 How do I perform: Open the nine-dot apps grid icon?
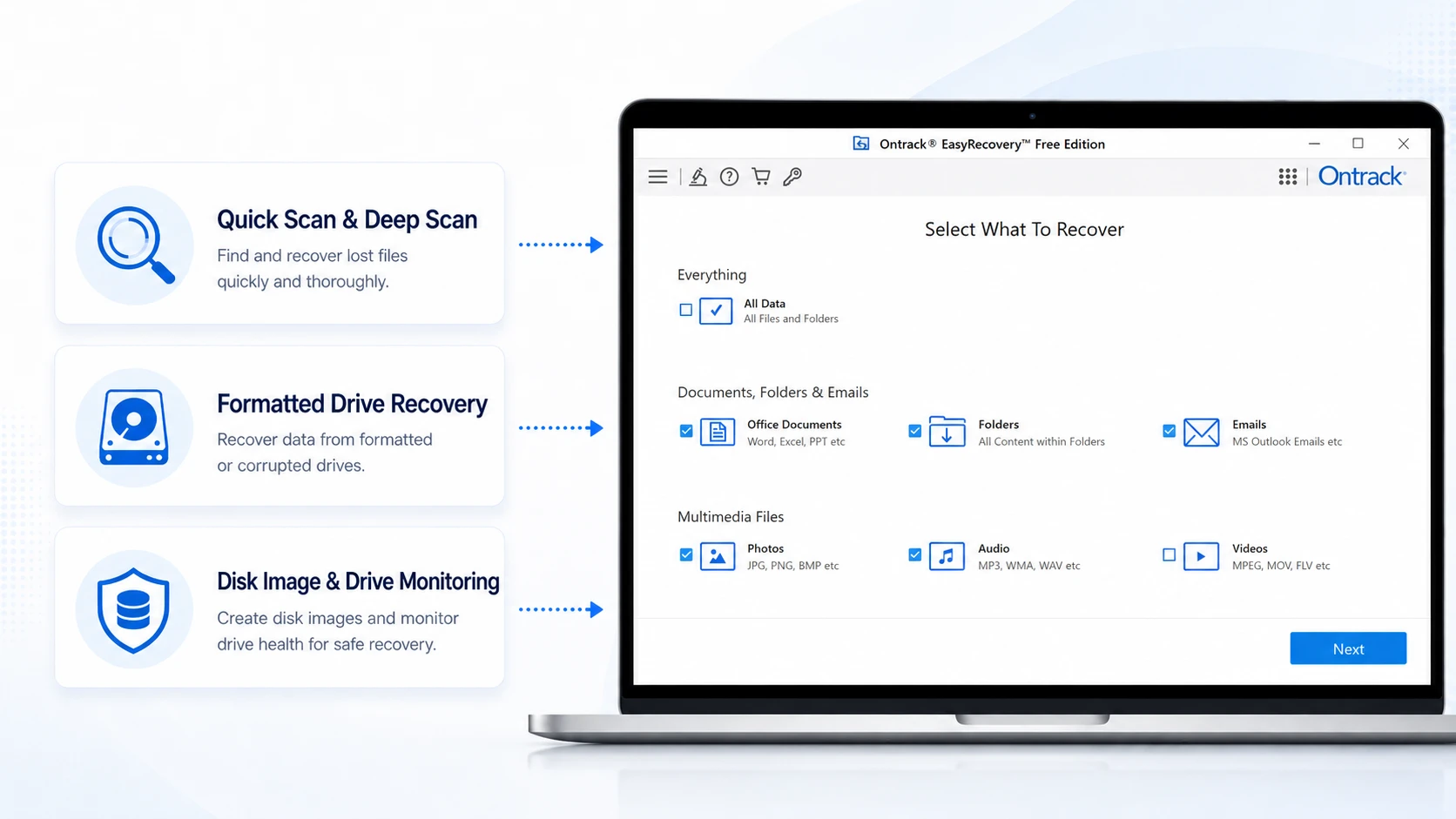[1287, 177]
